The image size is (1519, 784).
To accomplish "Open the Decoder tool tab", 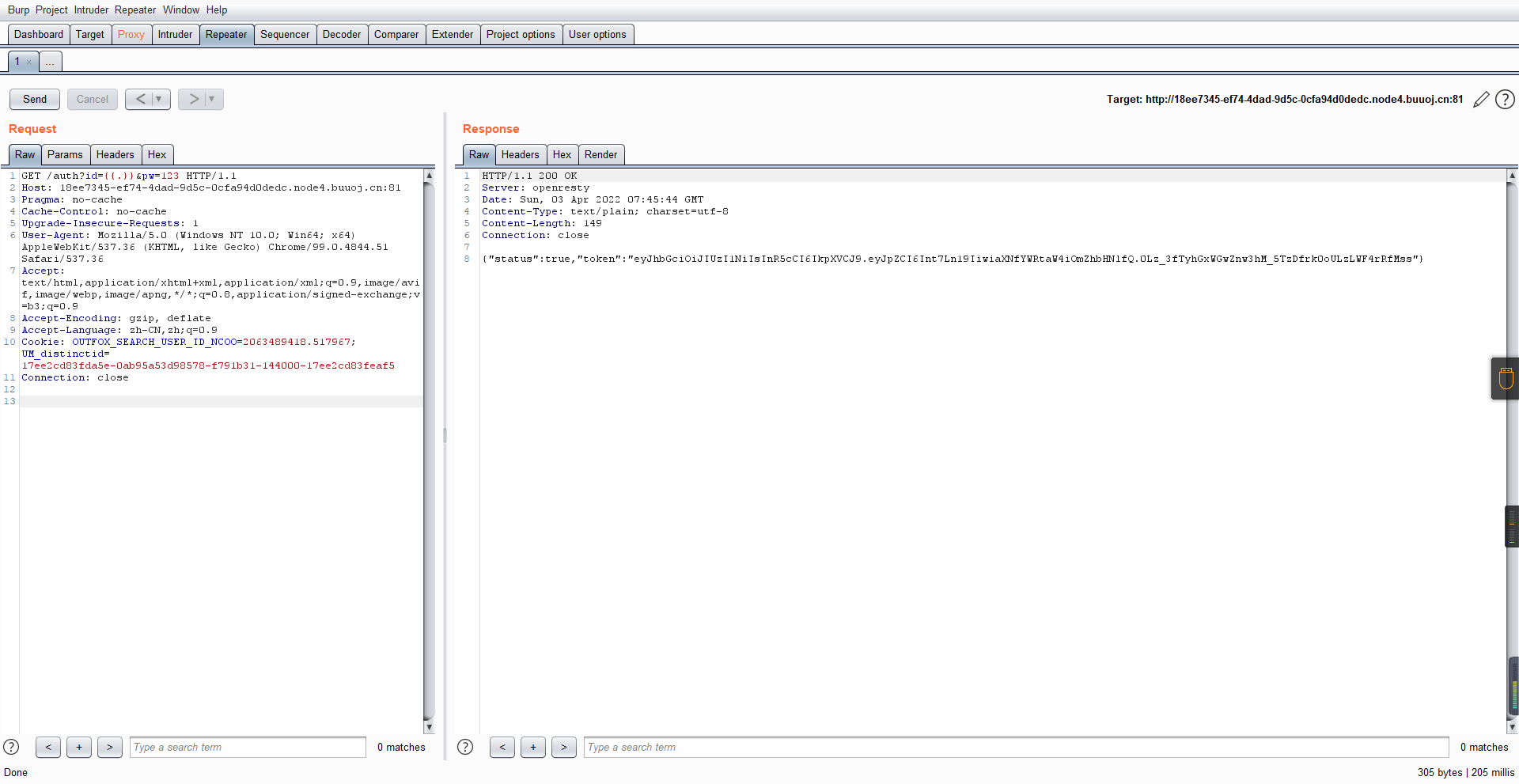I will (x=342, y=34).
